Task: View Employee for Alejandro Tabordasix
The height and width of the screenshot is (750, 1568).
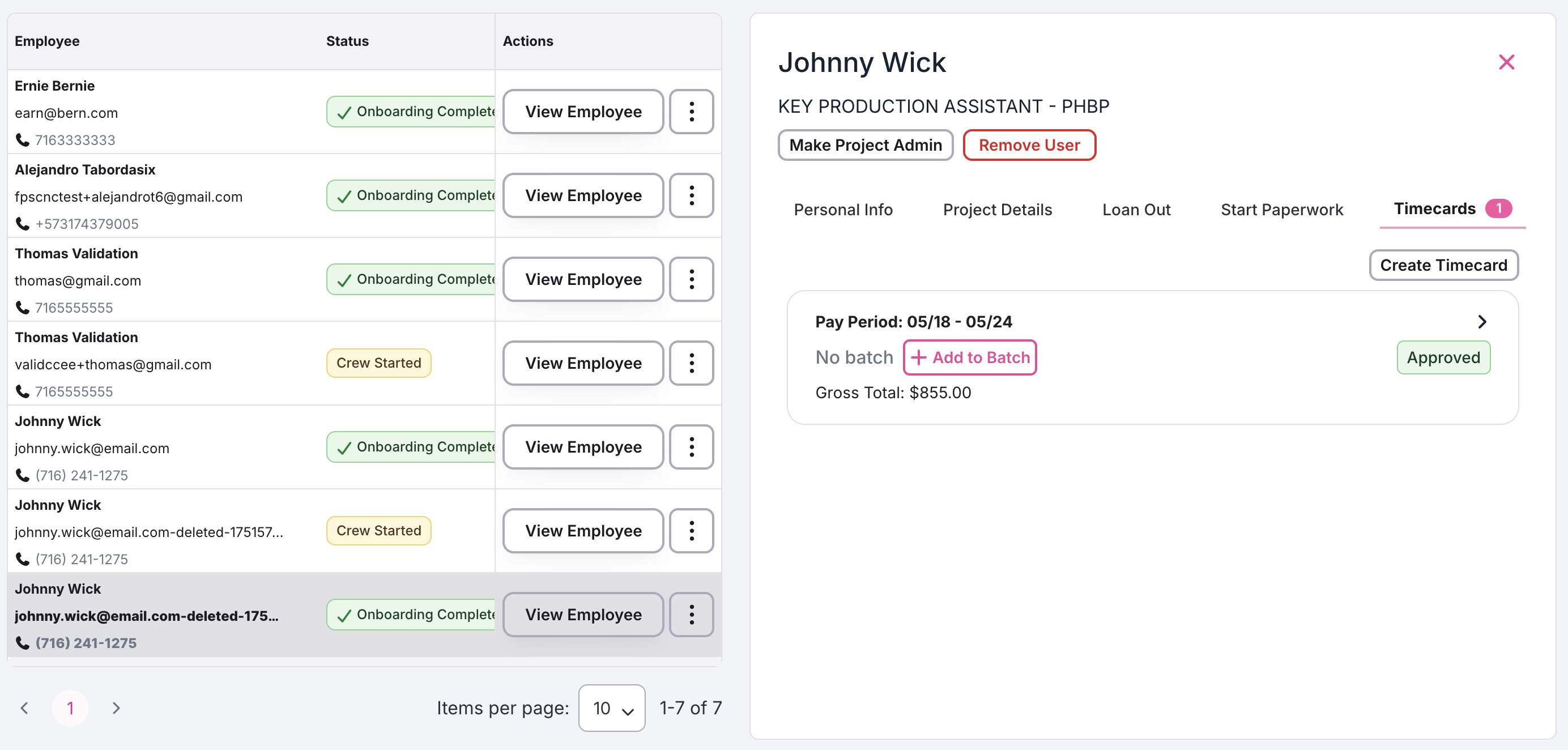Action: (583, 195)
